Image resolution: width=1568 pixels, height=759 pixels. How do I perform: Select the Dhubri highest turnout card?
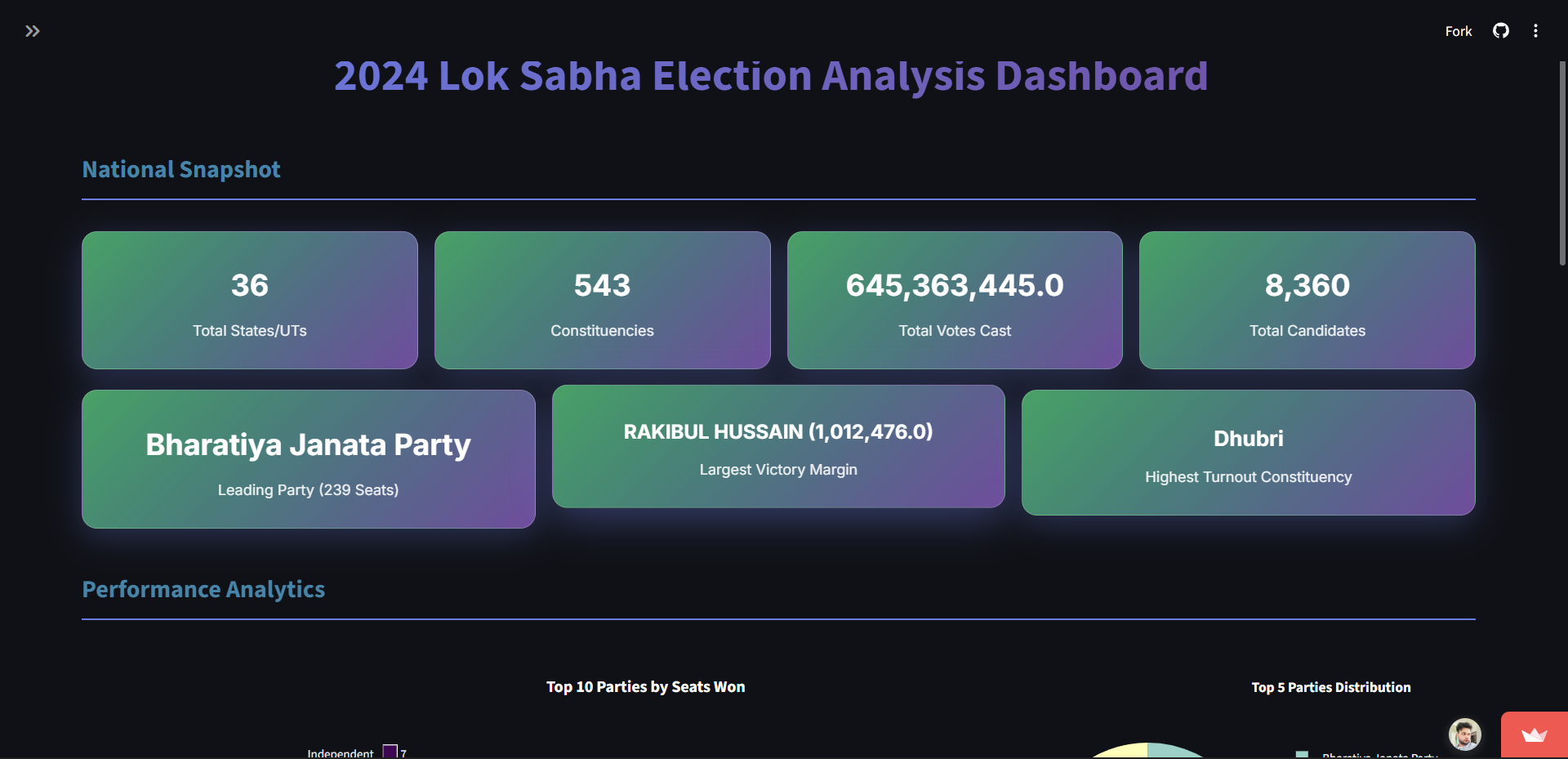click(1248, 453)
